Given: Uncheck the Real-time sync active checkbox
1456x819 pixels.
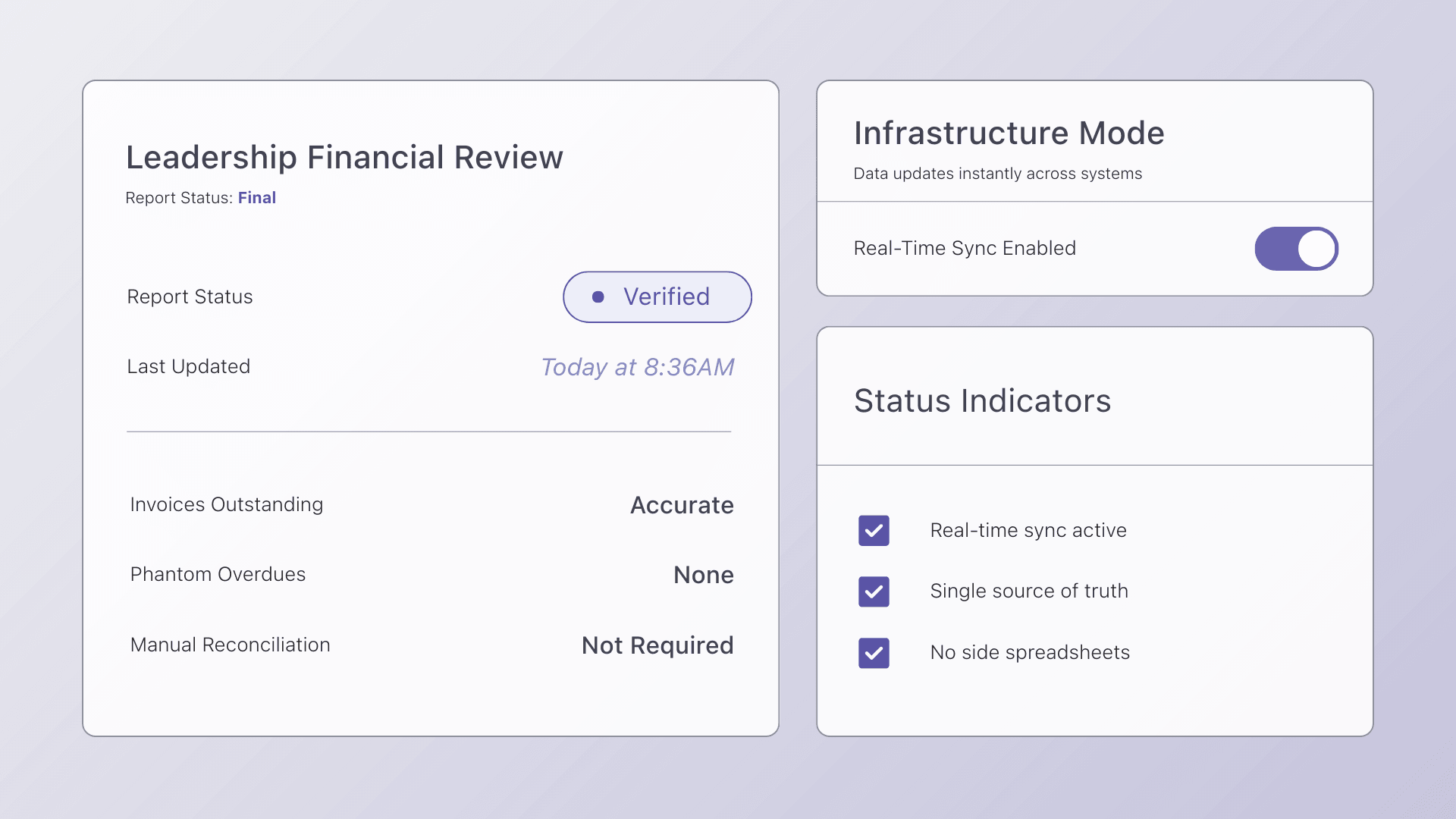Looking at the screenshot, I should click(874, 531).
